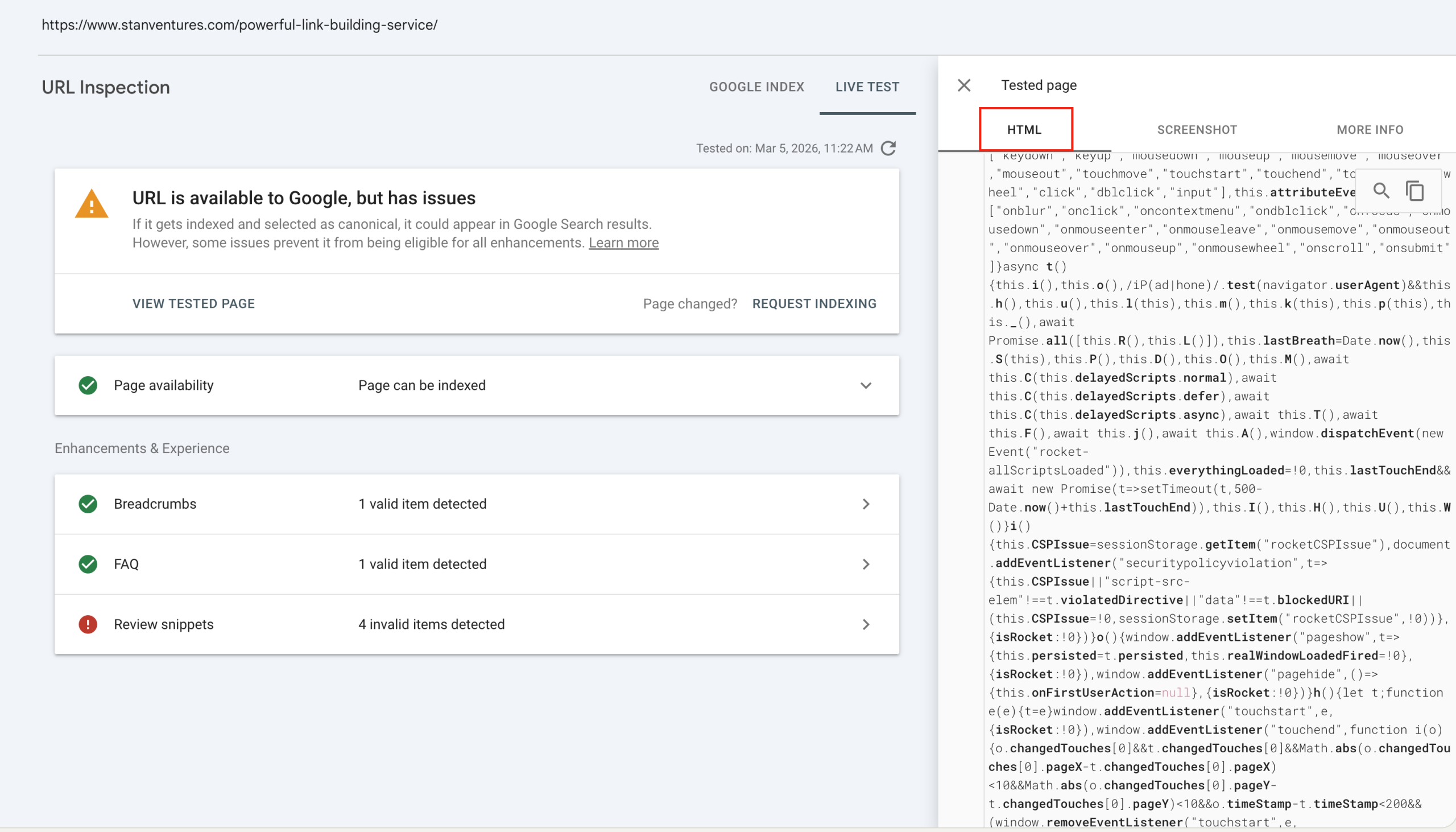The image size is (1456, 832).
Task: Click the green check beside Breadcrumbs
Action: pyautogui.click(x=88, y=504)
